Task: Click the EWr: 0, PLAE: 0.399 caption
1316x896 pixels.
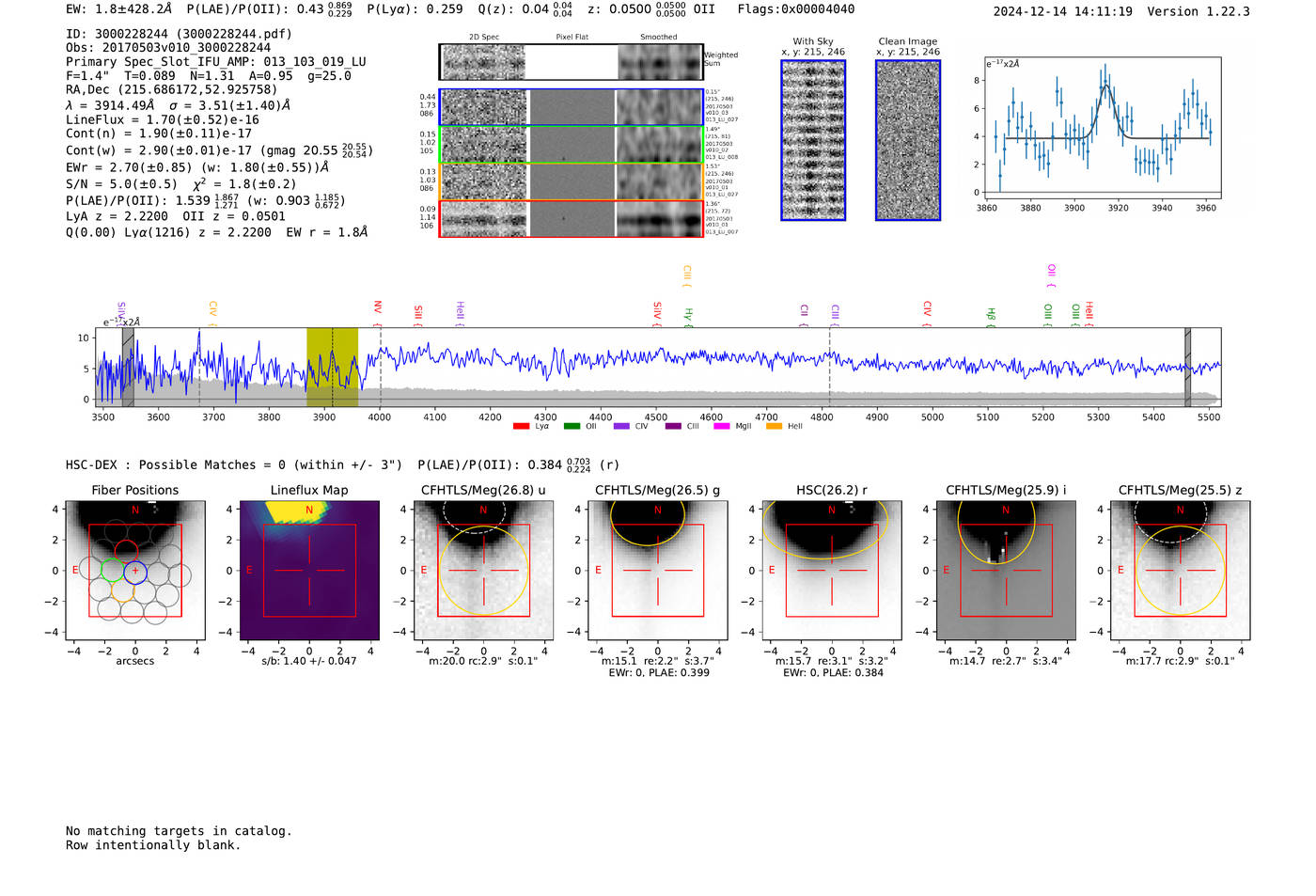Action: pyautogui.click(x=659, y=673)
